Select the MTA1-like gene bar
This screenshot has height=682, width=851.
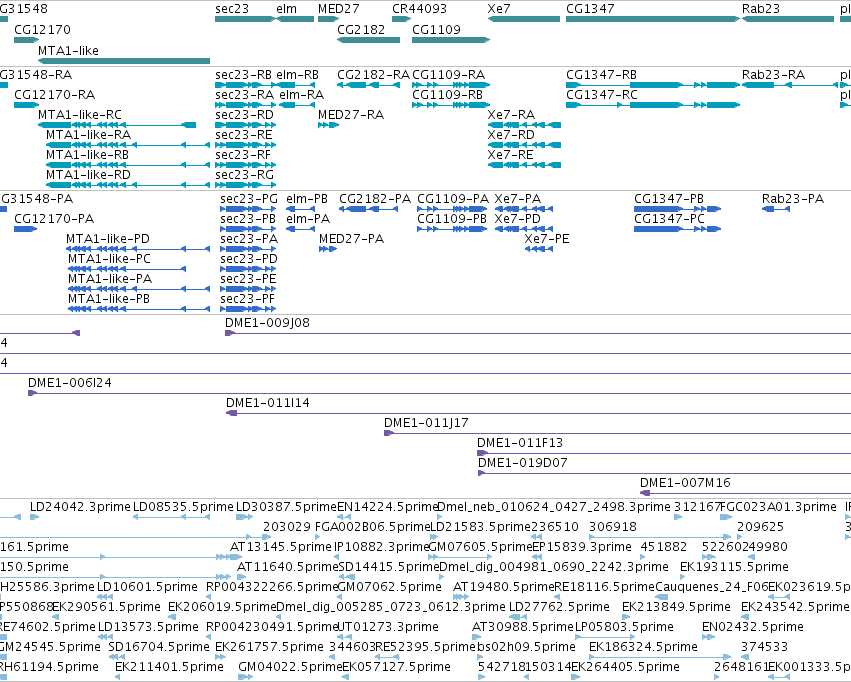click(124, 61)
